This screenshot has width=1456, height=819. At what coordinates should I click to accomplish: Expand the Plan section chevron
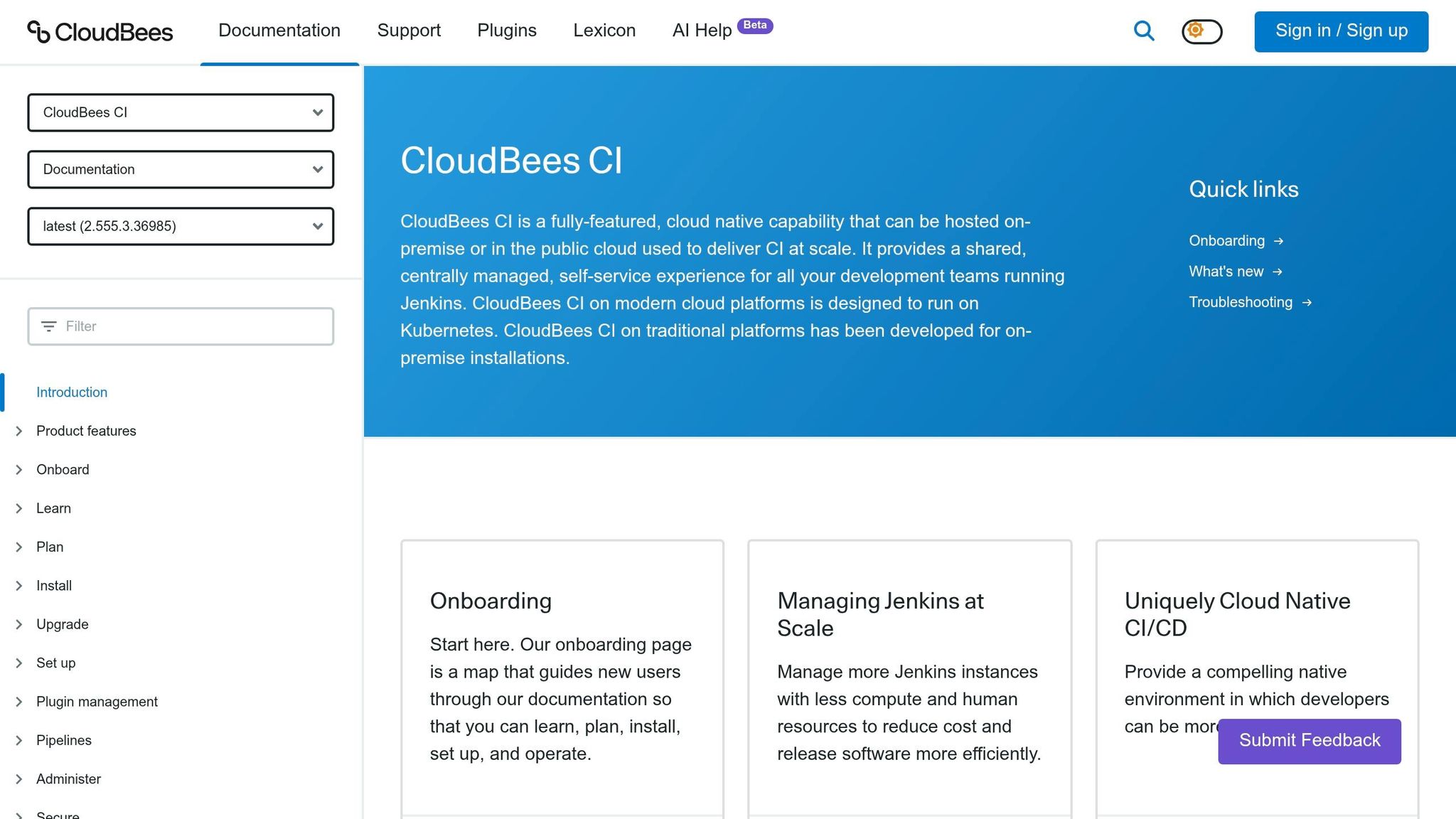click(19, 547)
